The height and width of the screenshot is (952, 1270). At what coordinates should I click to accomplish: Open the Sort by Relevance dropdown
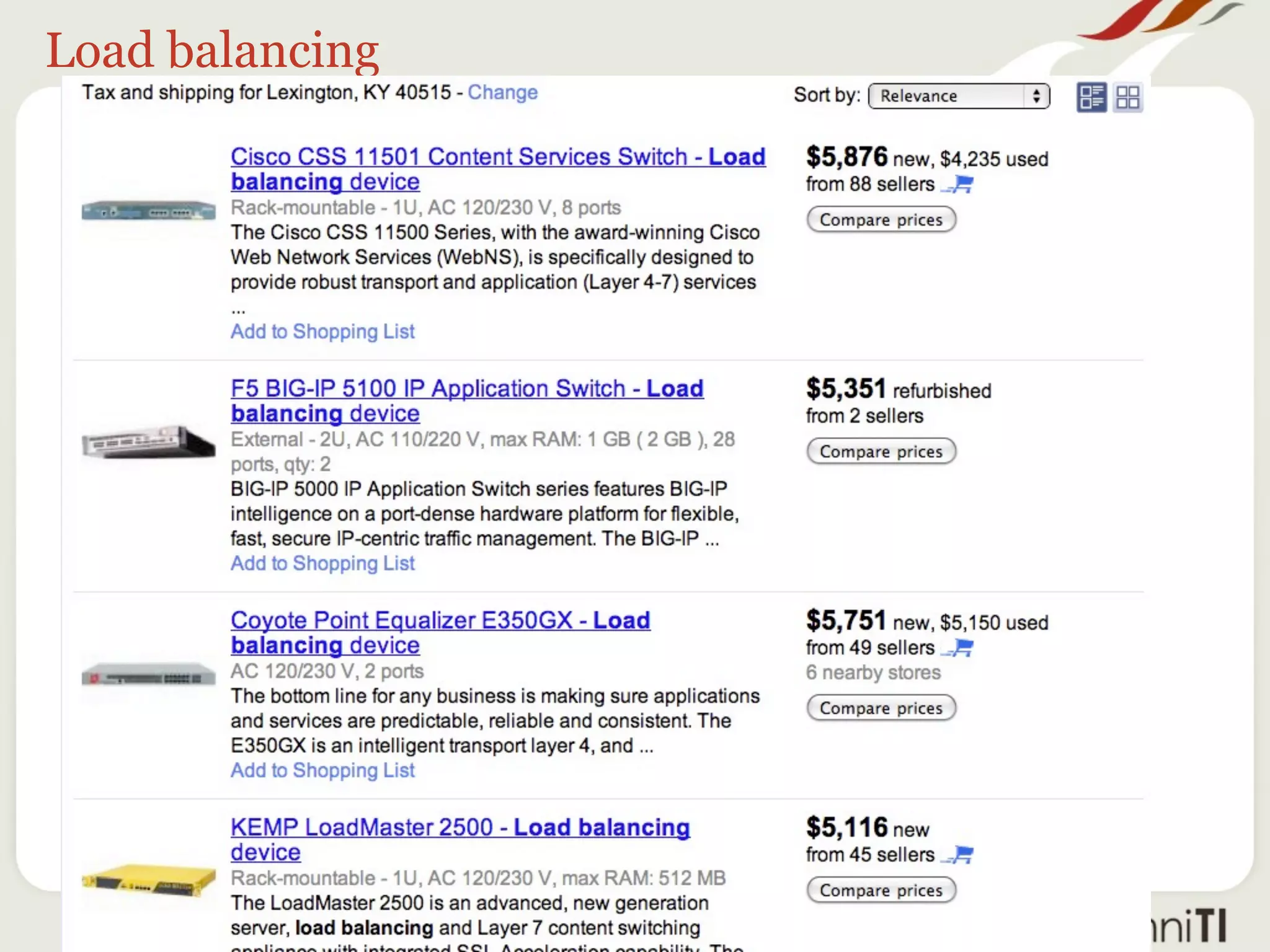959,96
